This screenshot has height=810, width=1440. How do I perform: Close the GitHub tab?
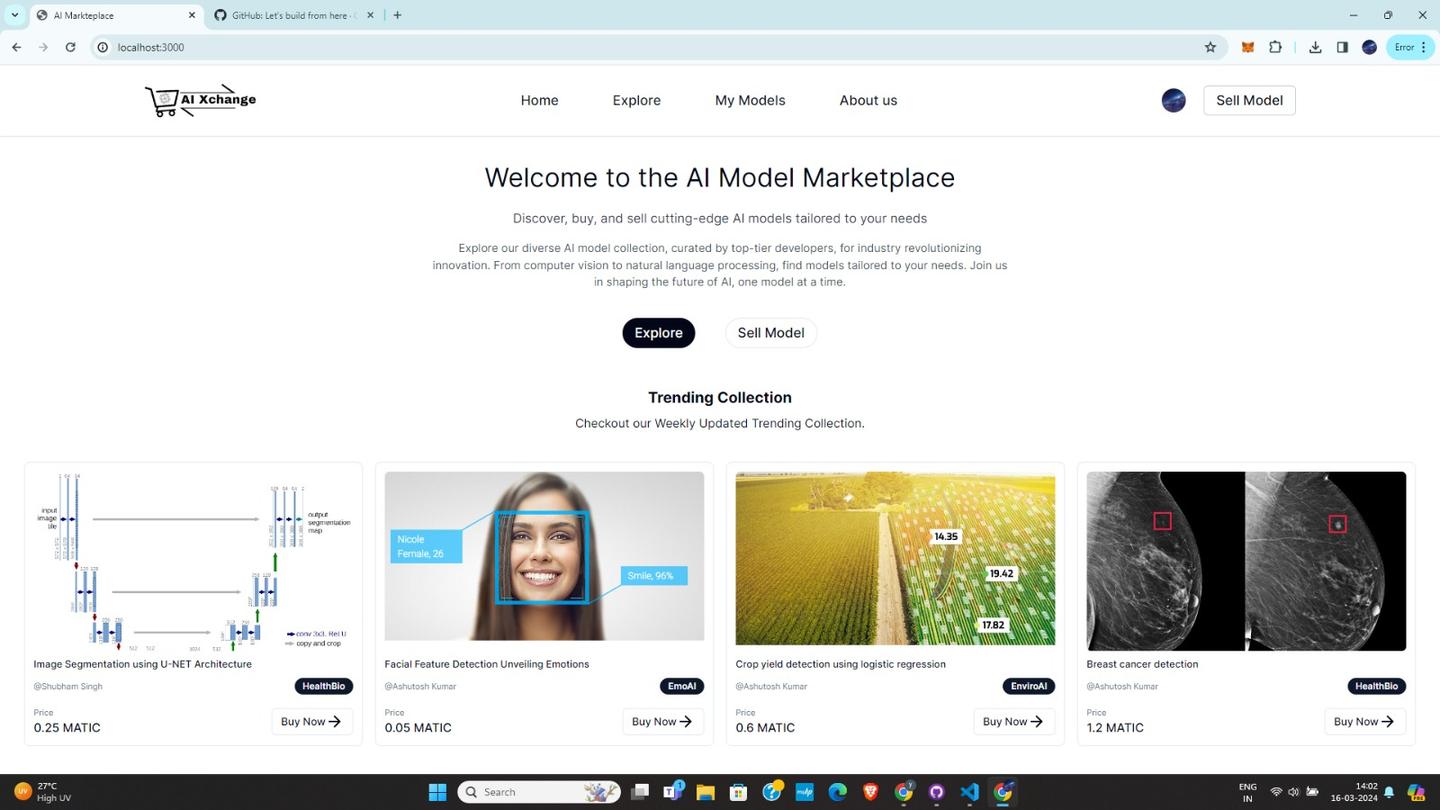[x=371, y=15]
